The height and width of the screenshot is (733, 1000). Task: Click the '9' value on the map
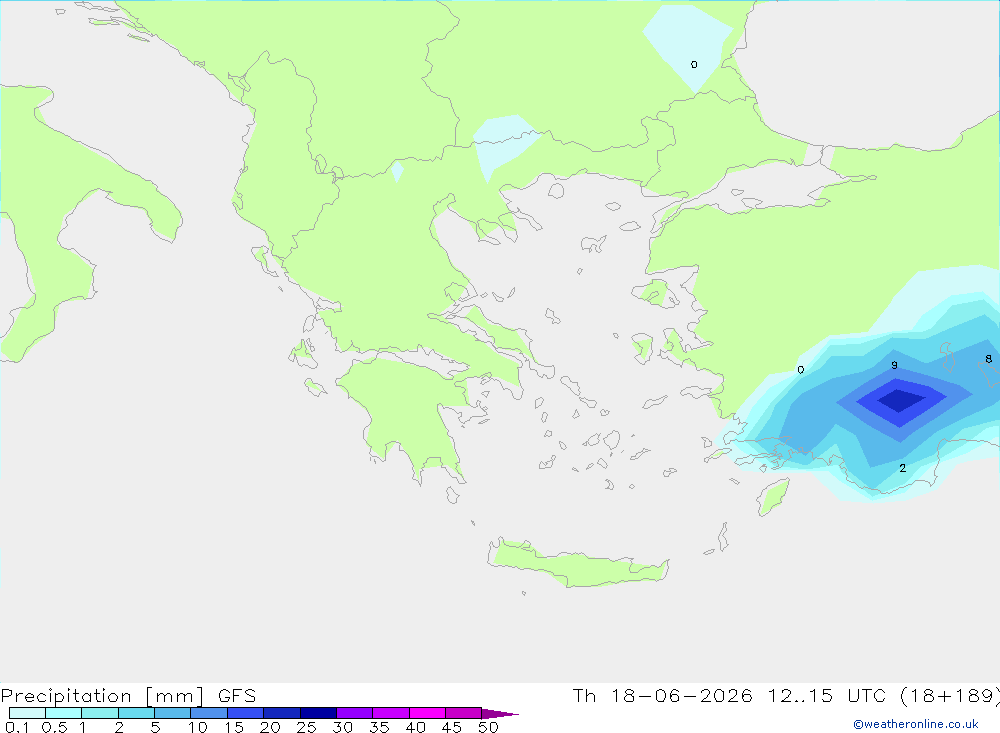(894, 365)
